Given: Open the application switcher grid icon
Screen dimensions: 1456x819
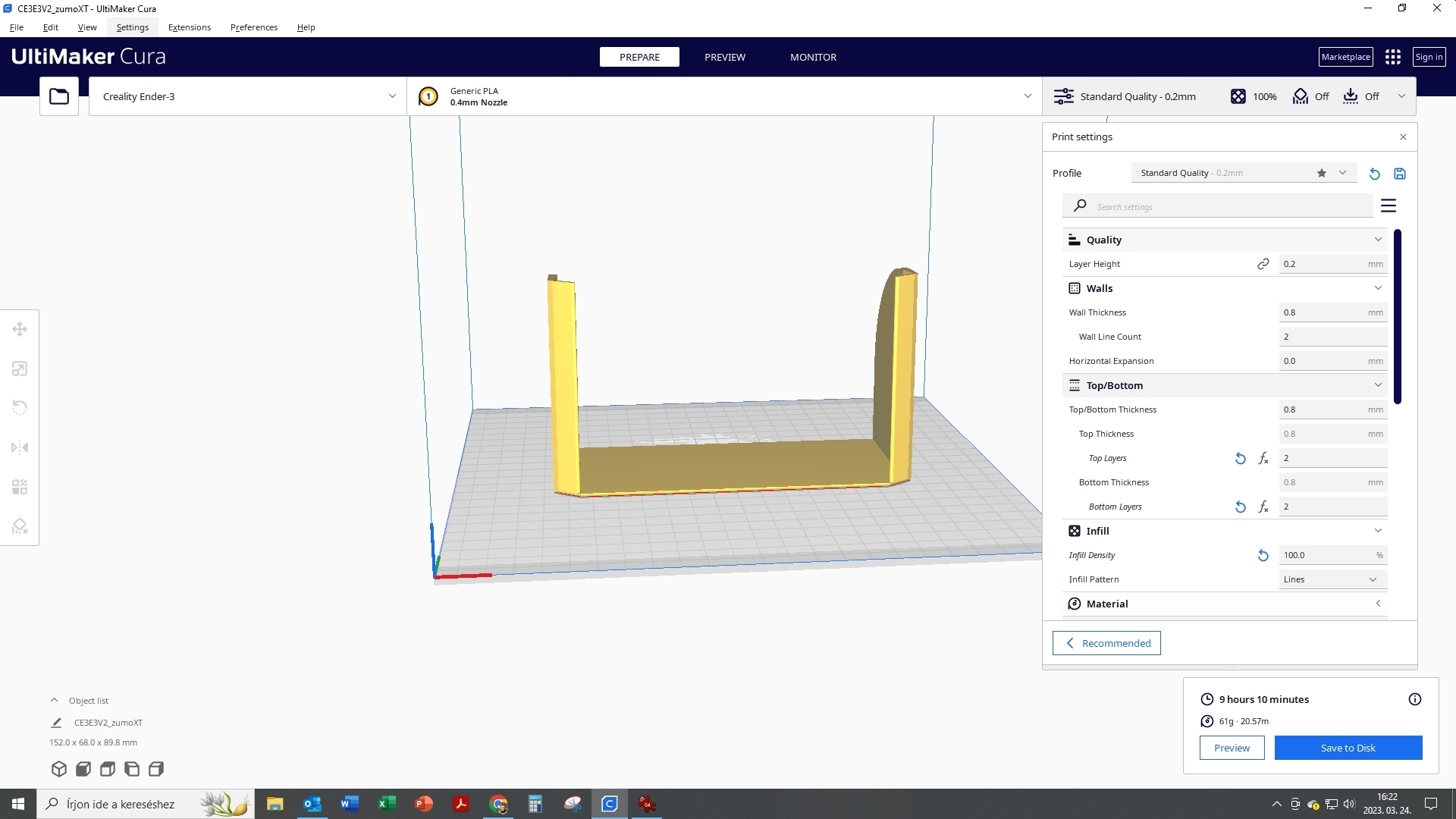Looking at the screenshot, I should (x=1393, y=57).
